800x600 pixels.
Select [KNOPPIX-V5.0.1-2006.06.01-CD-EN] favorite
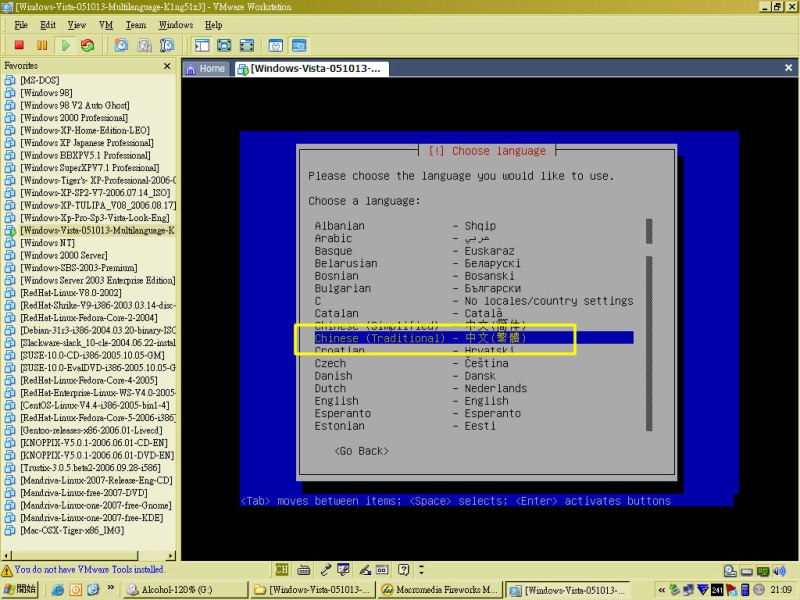pyautogui.click(x=94, y=443)
